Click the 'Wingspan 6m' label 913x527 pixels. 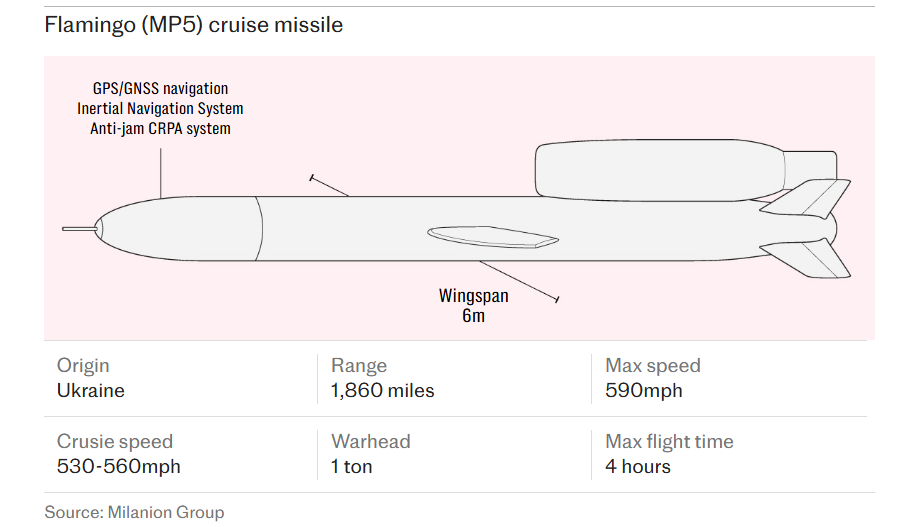click(473, 306)
